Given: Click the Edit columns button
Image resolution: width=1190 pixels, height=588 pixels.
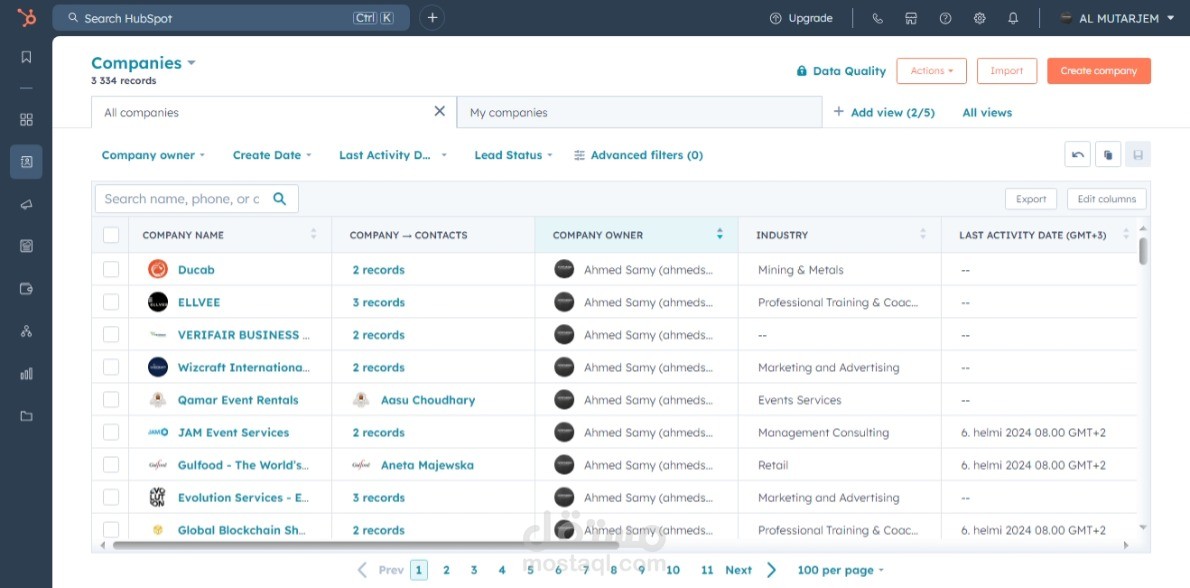Looking at the screenshot, I should [1107, 199].
